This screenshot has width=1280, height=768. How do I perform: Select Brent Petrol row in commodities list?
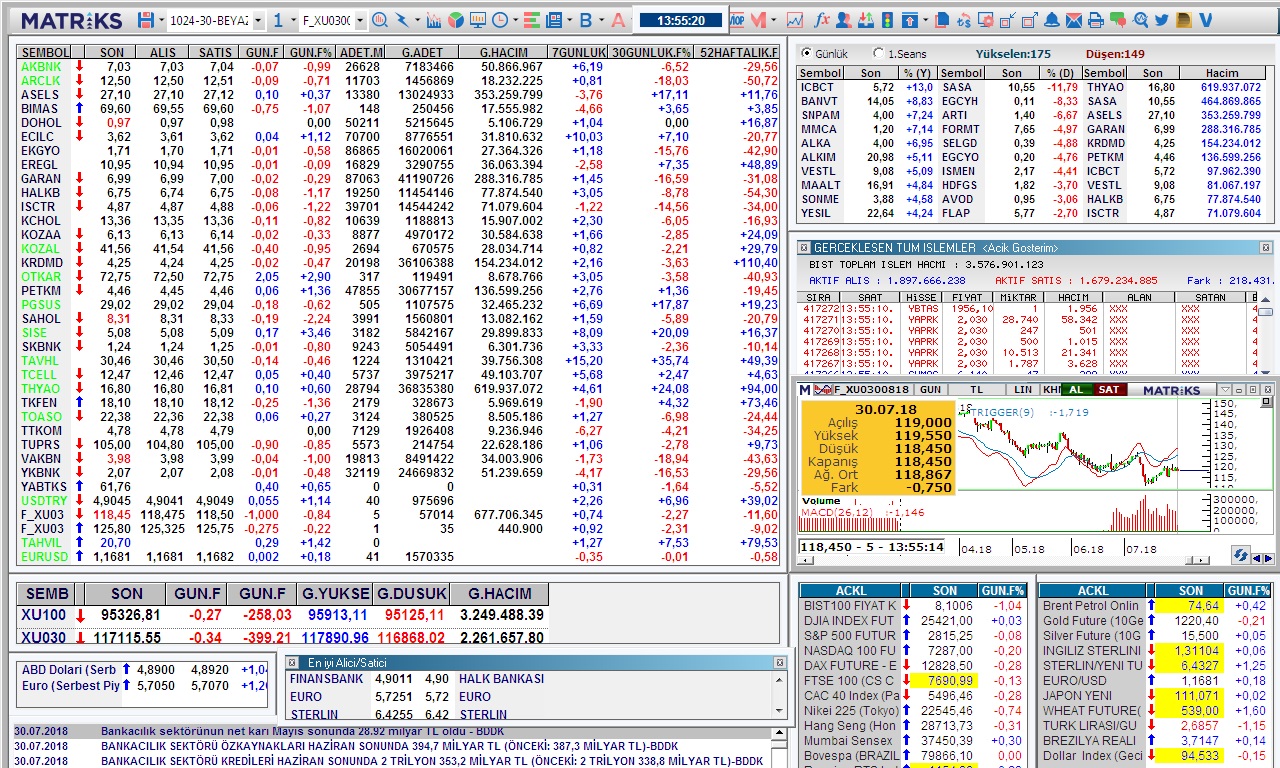tap(1155, 605)
